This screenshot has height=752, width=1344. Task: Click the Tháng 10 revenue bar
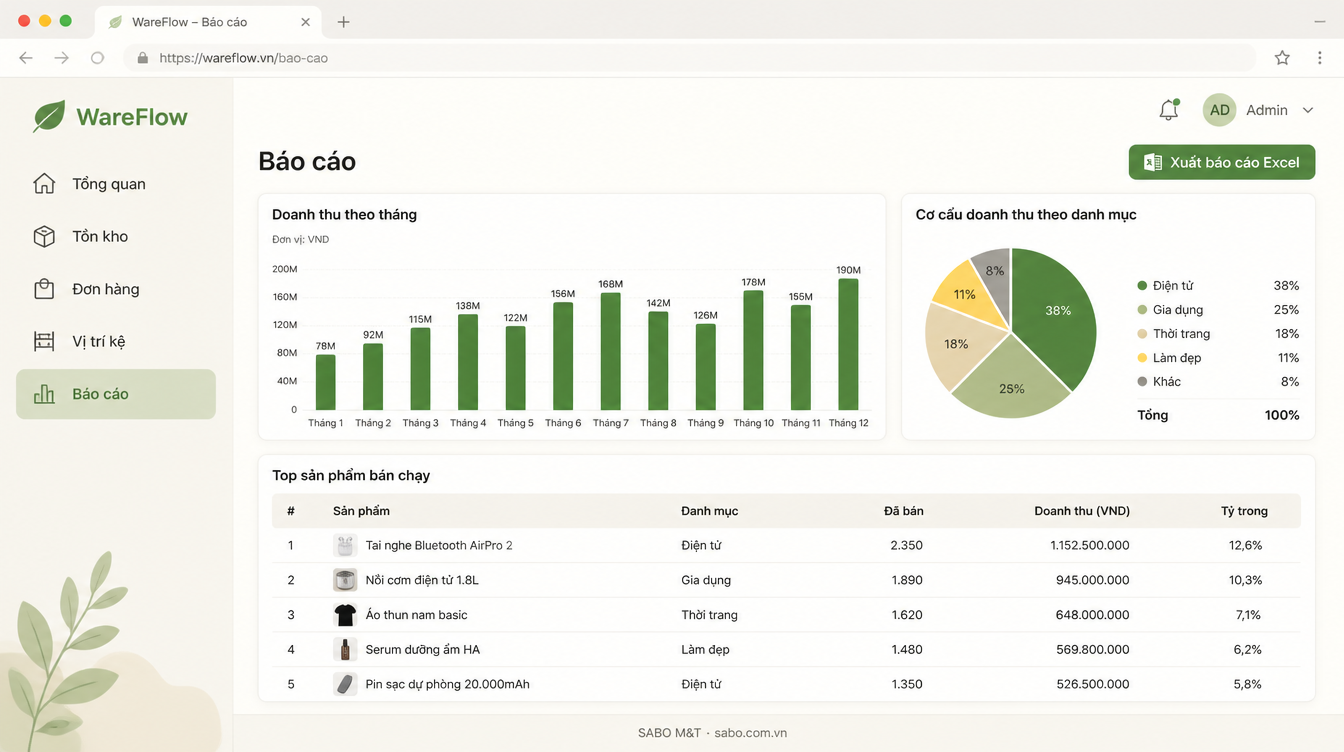753,350
